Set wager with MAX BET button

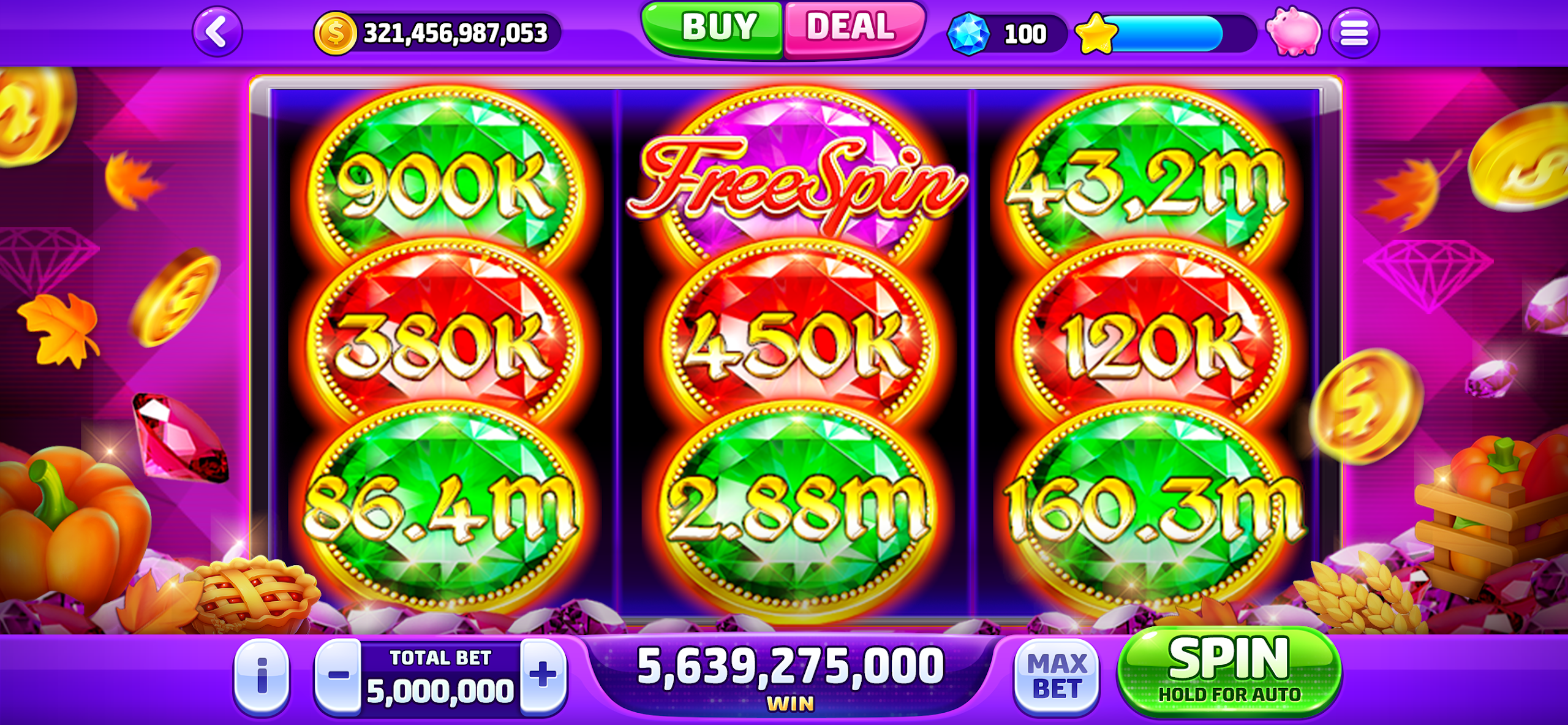pyautogui.click(x=1057, y=677)
